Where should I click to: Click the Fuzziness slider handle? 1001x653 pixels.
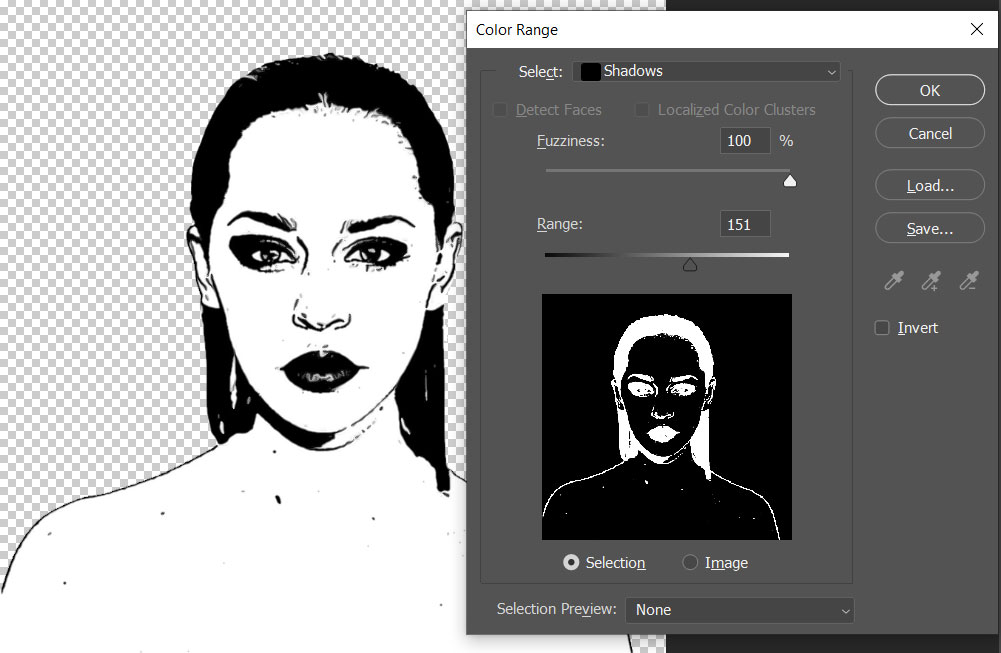(789, 181)
